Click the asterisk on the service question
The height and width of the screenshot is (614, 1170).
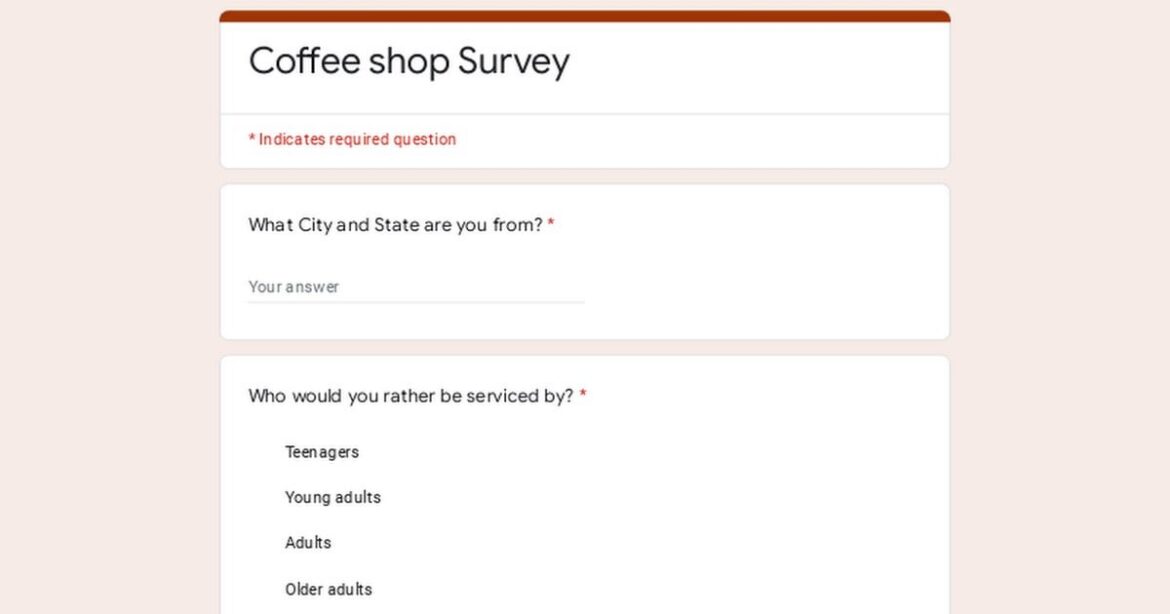tap(583, 395)
